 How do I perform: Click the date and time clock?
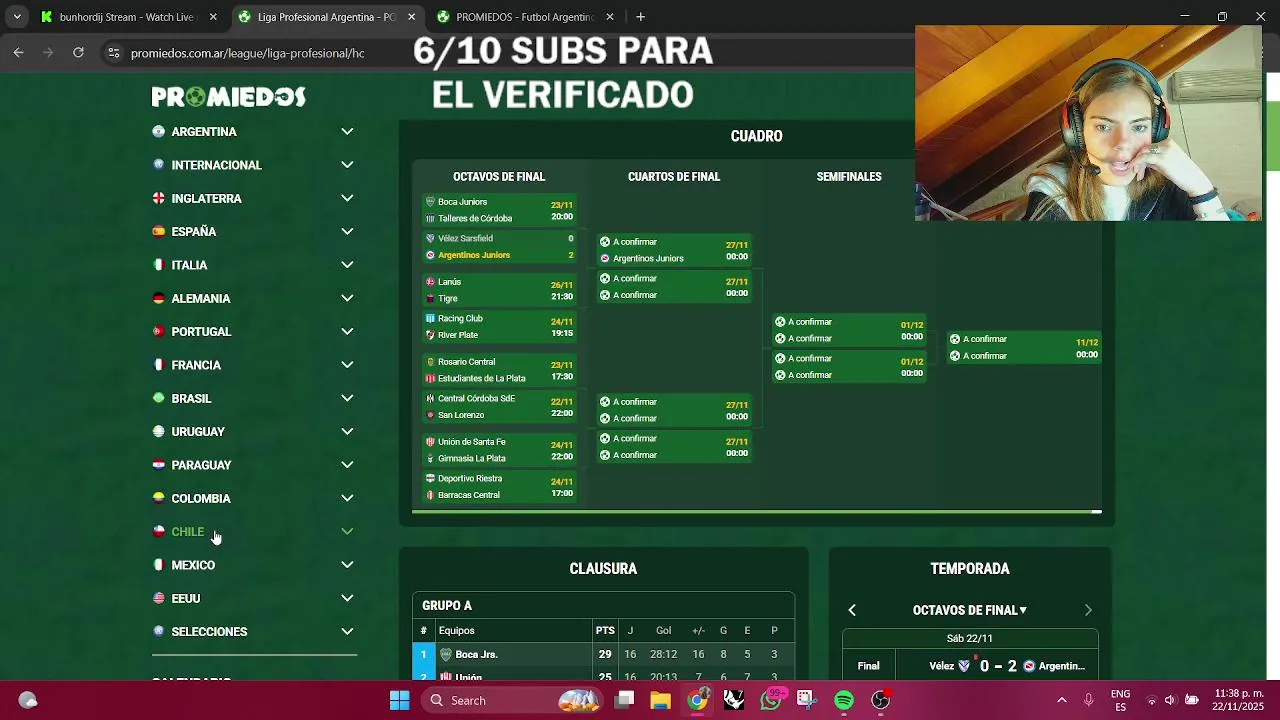click(1238, 700)
